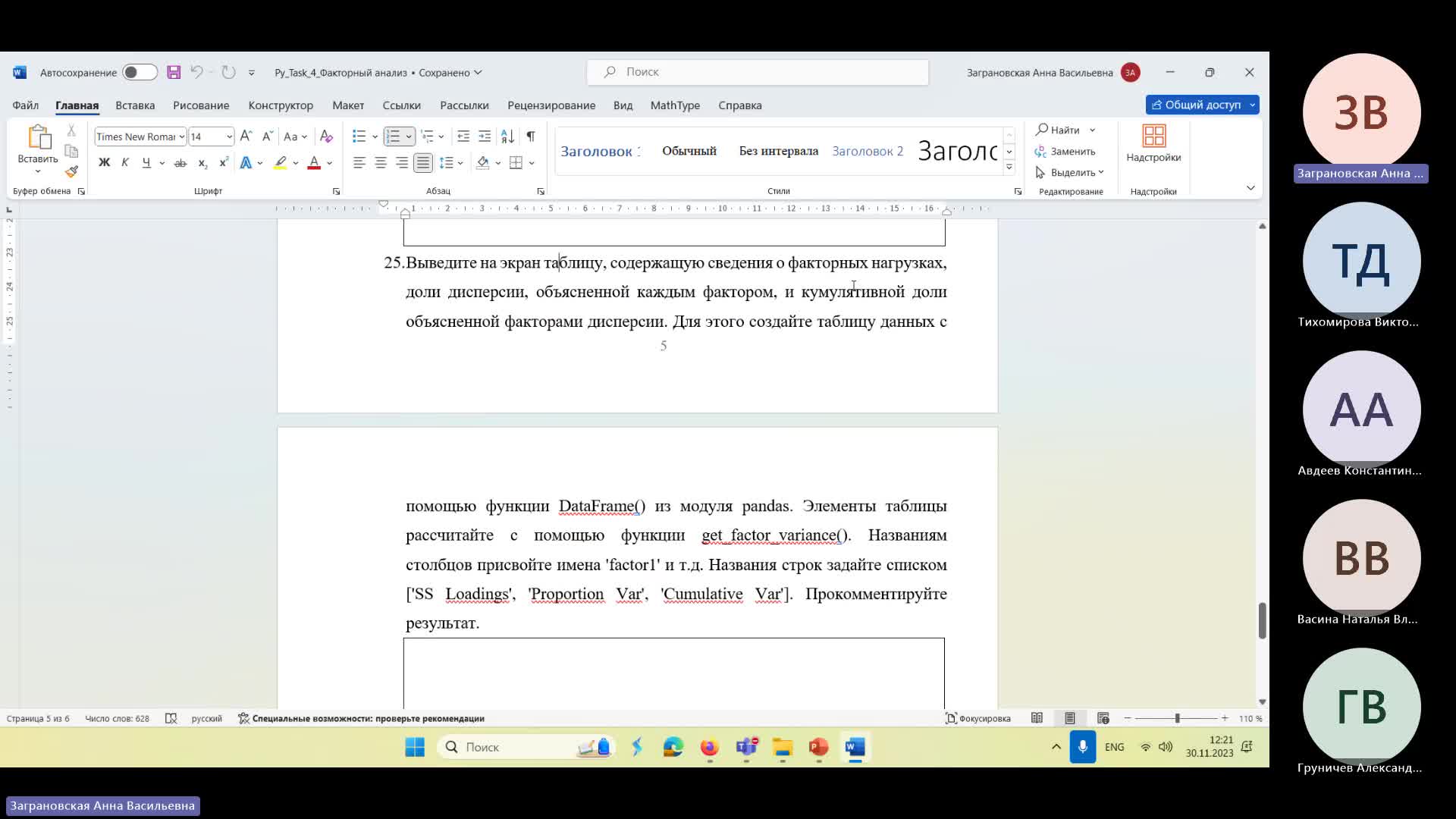Toggle justify alignment
Viewport: 1456px width, 819px height.
pos(423,162)
